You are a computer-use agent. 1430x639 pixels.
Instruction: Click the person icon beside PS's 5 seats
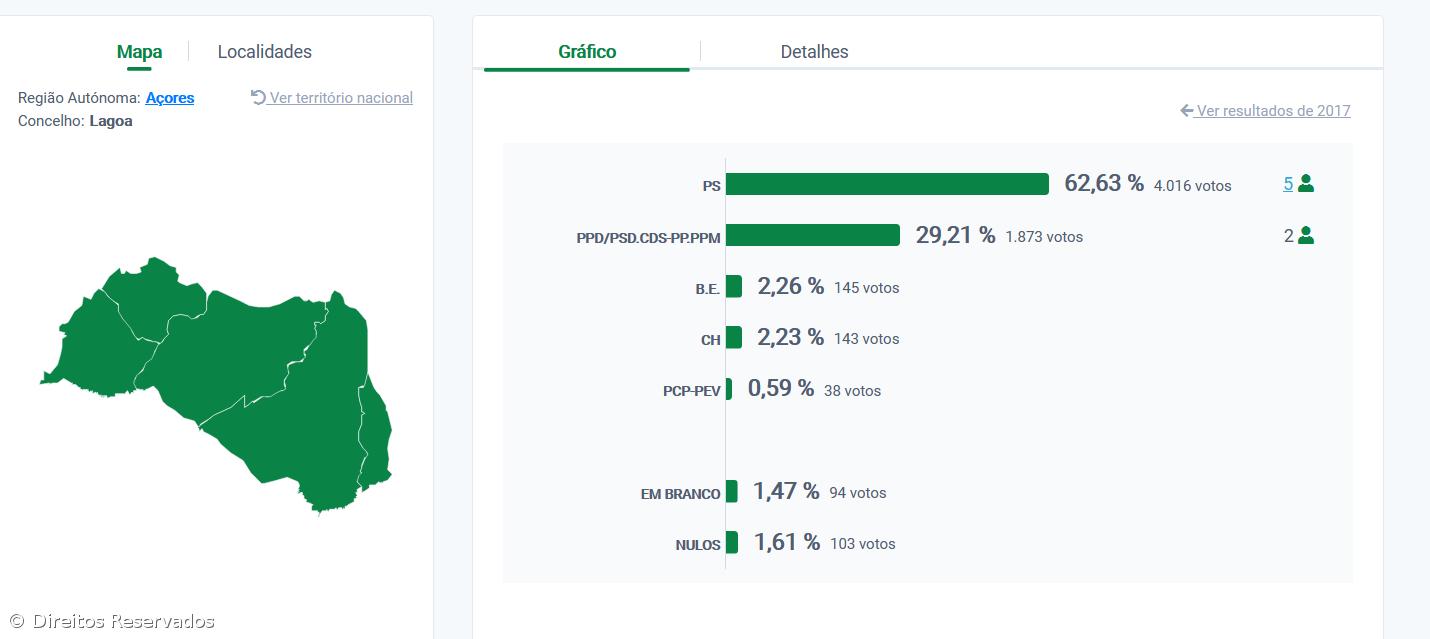tap(1305, 184)
